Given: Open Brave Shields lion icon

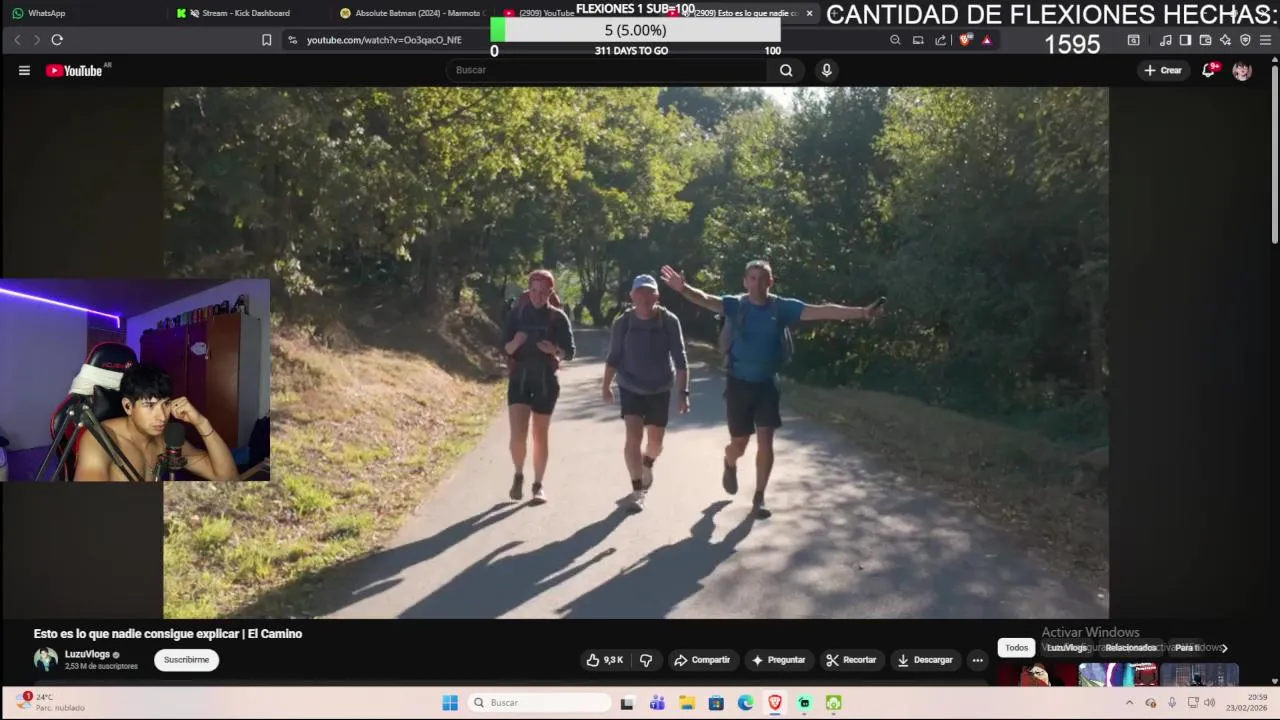Looking at the screenshot, I should [x=965, y=40].
